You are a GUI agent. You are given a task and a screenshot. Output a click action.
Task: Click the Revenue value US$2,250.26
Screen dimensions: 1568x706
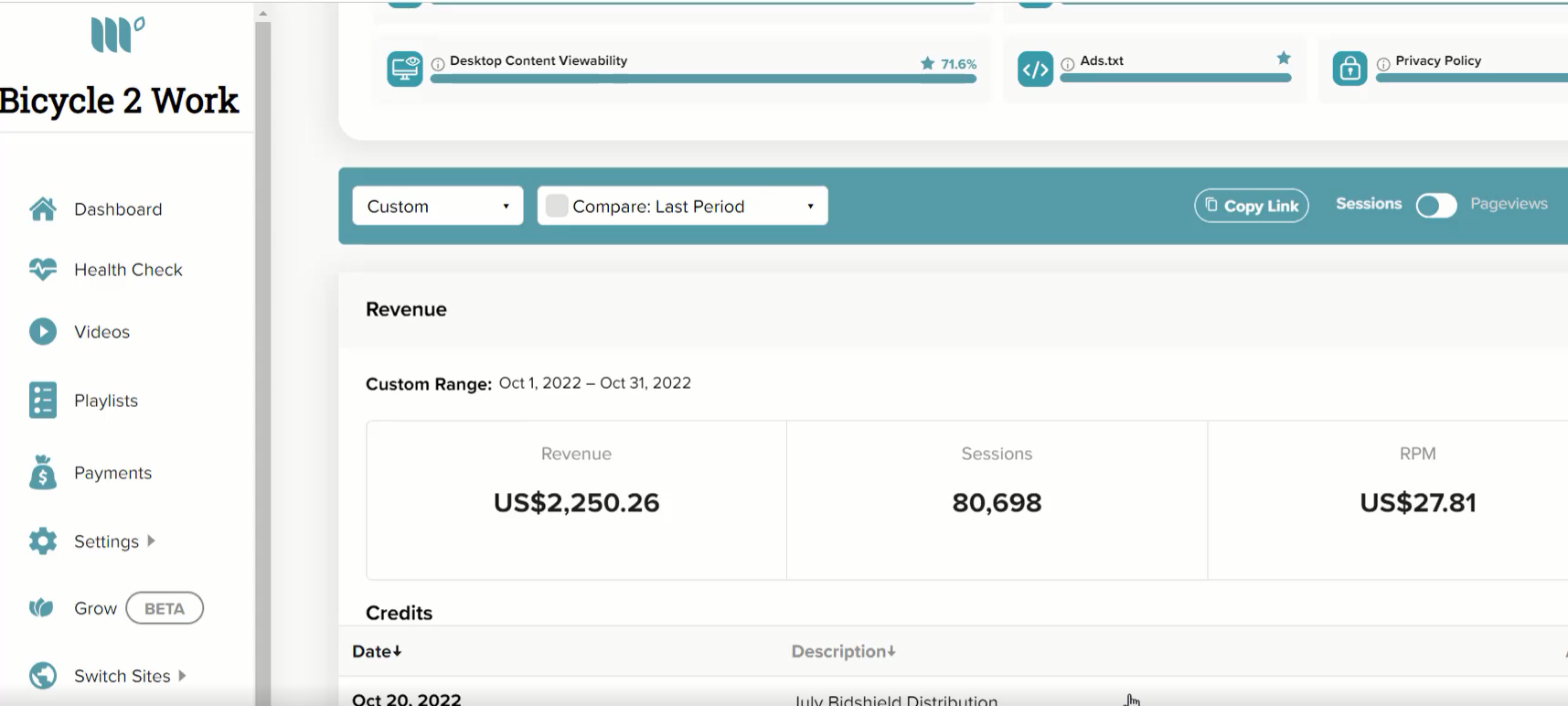[576, 502]
